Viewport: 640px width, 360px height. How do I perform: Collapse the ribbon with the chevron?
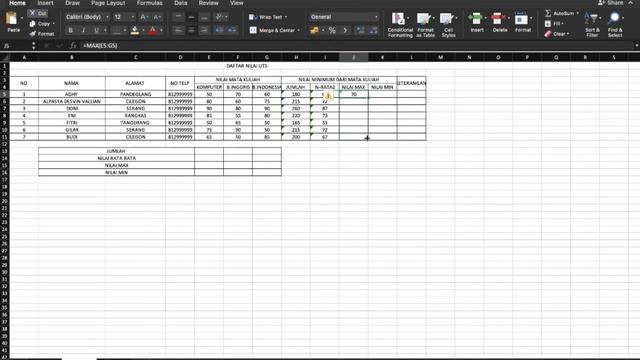631,3
